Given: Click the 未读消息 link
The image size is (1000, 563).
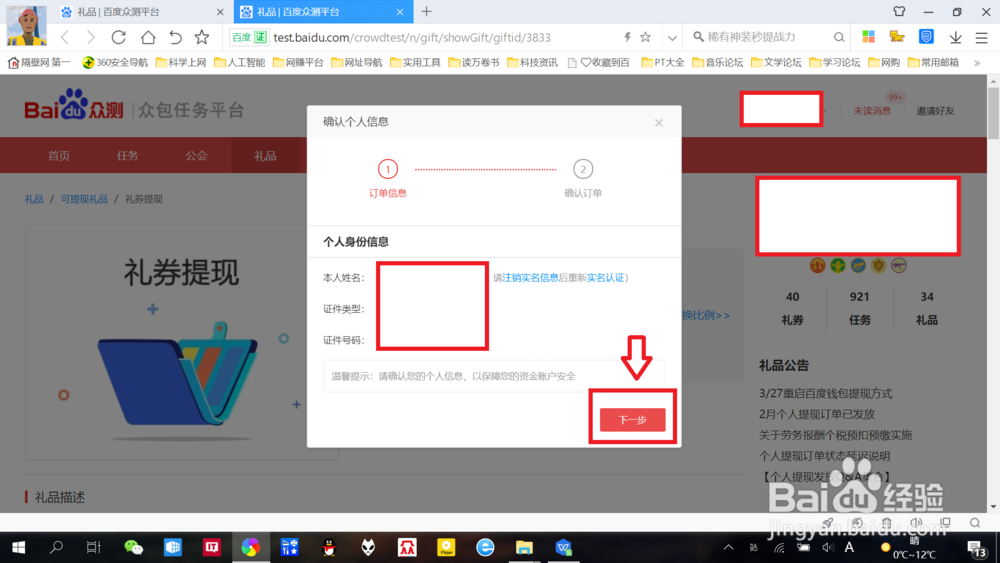Looking at the screenshot, I should [x=872, y=111].
